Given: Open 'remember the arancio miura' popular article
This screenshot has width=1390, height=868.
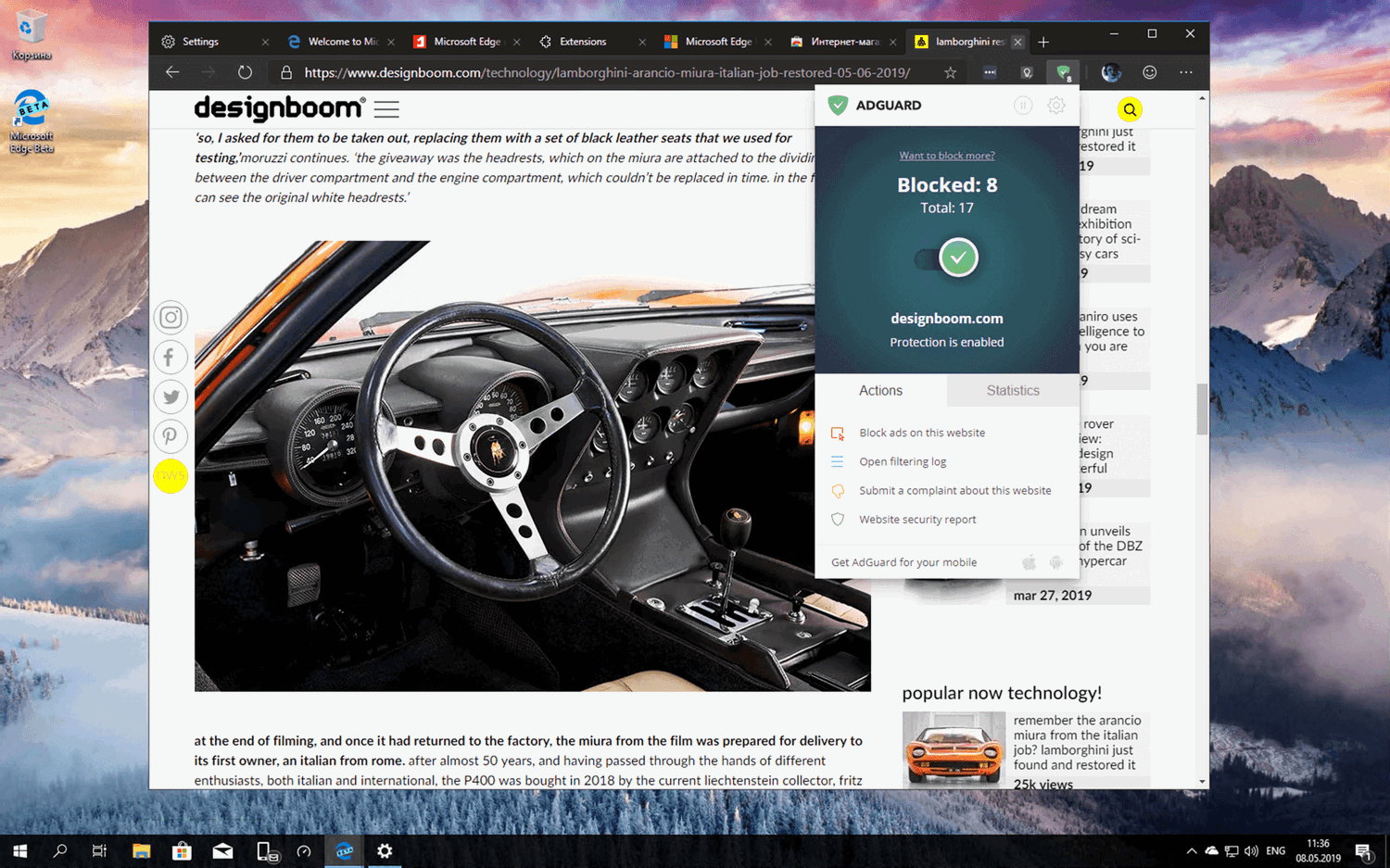Looking at the screenshot, I should [1077, 743].
